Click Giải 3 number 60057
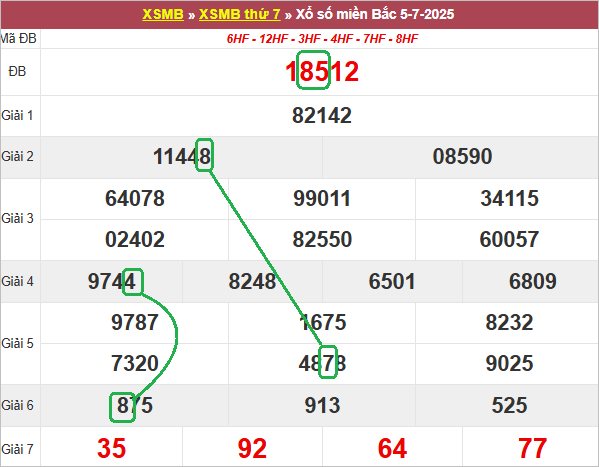Screen dimensions: 599x467 click(509, 239)
